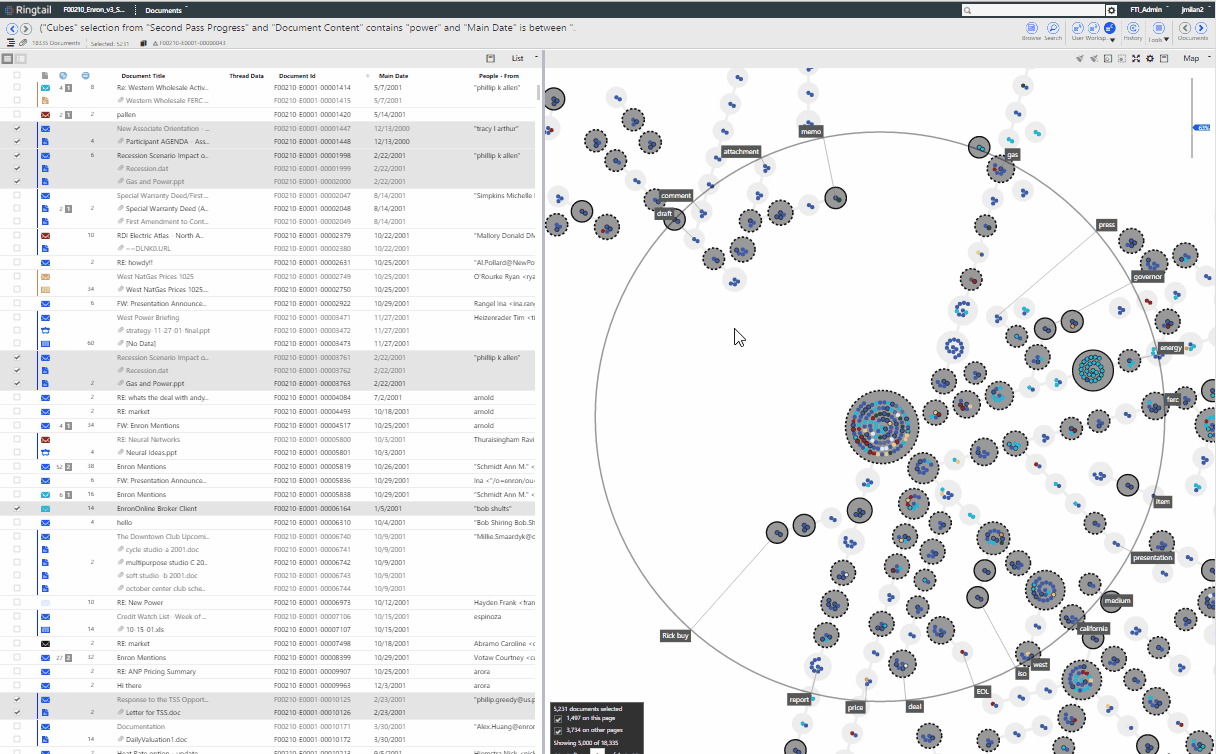
Task: Open the Search page icon
Action: (x=1053, y=28)
